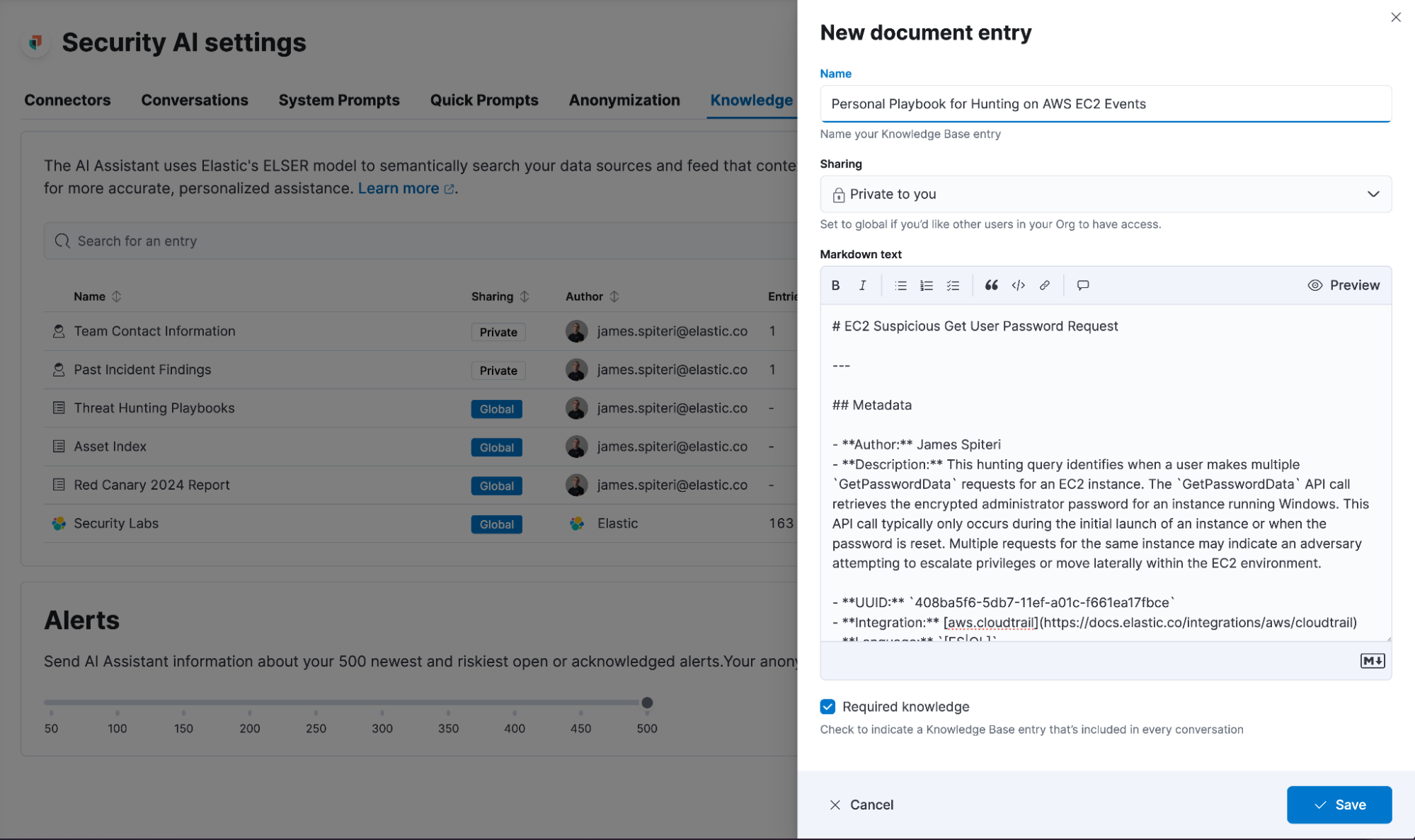Click Asset Index row icon
This screenshot has height=840, width=1415.
[x=59, y=447]
